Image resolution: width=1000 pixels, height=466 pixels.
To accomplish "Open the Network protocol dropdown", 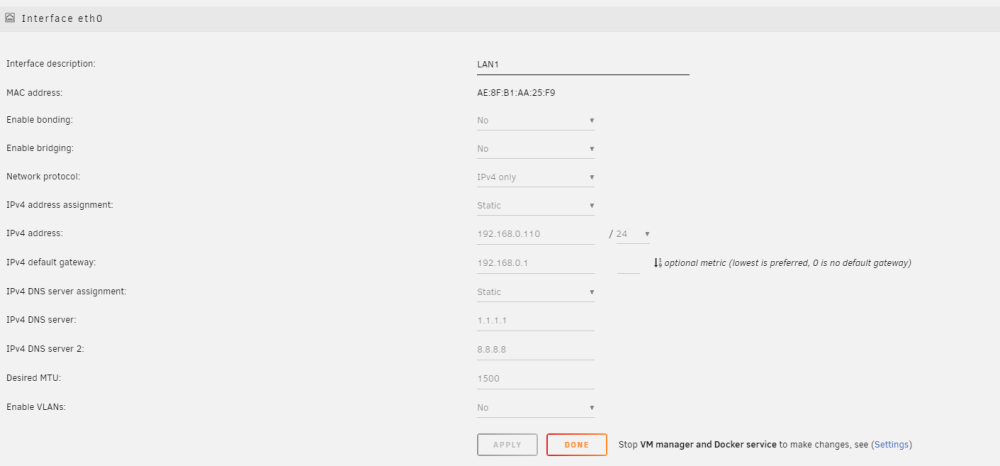I will pyautogui.click(x=536, y=177).
